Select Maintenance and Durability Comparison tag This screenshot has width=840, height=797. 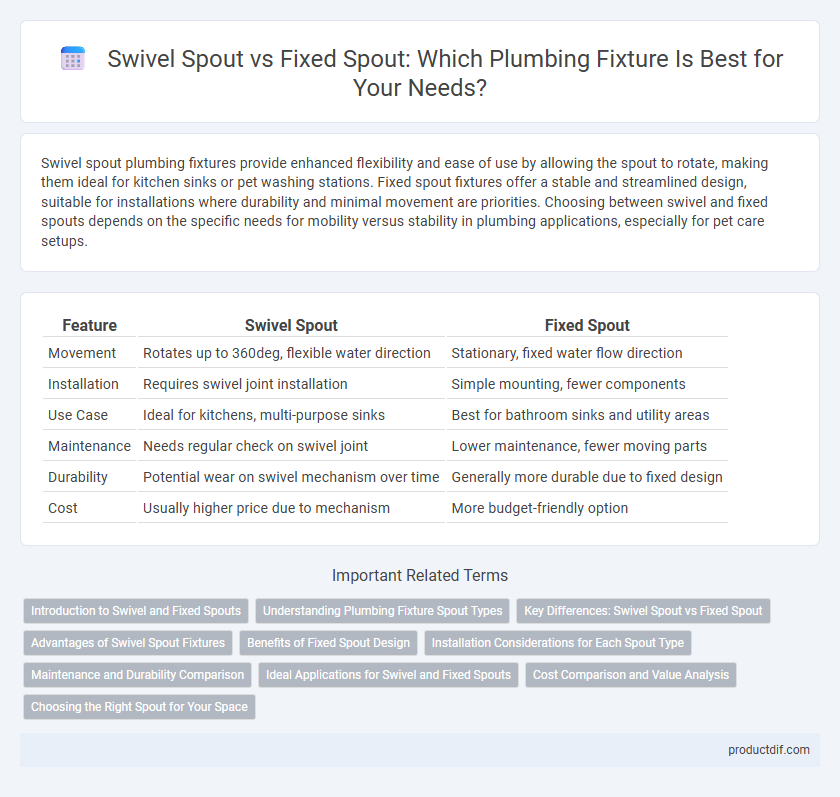(x=138, y=675)
